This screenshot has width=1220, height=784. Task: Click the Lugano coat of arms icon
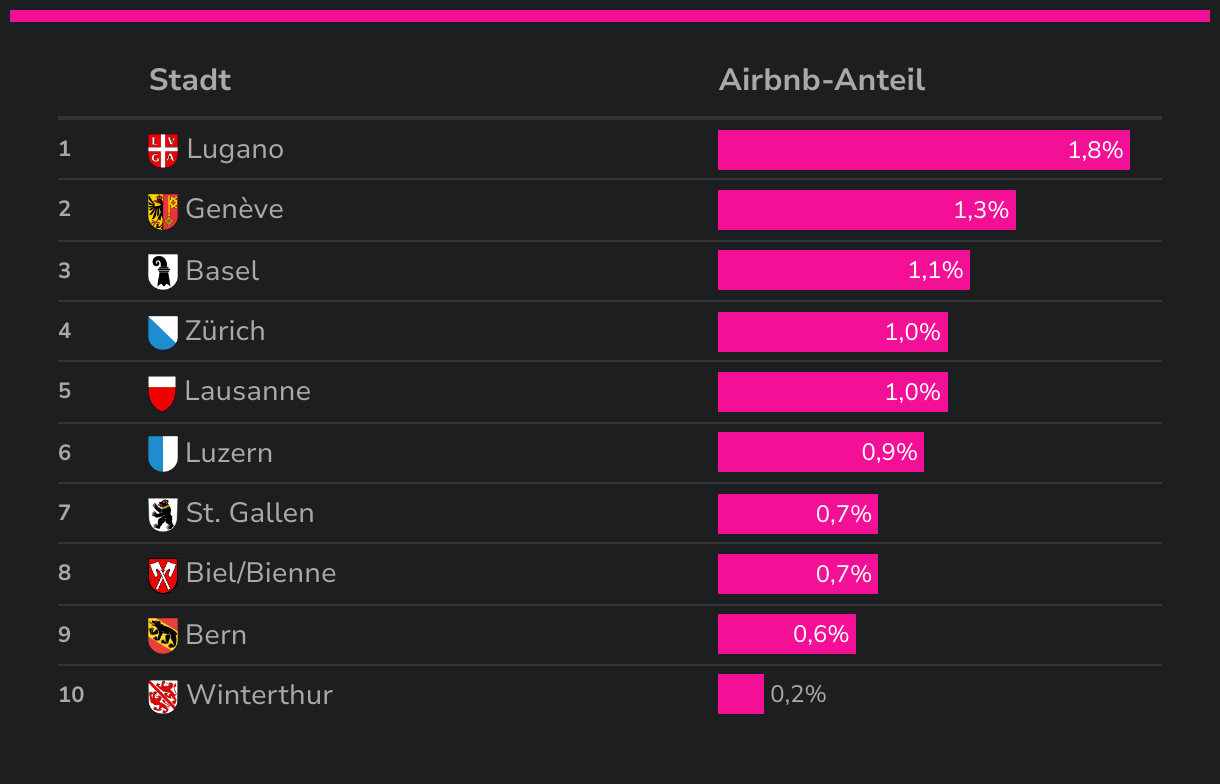click(163, 151)
